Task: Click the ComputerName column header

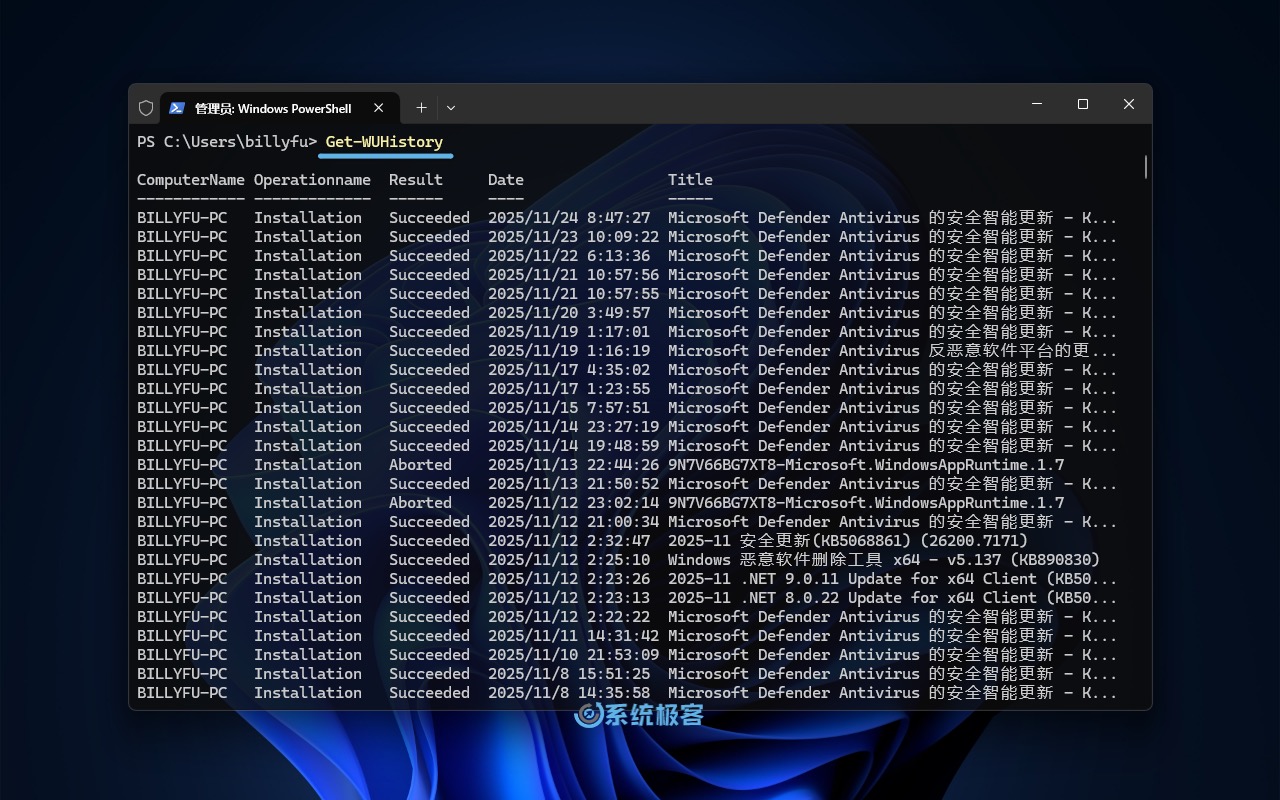Action: coord(190,180)
